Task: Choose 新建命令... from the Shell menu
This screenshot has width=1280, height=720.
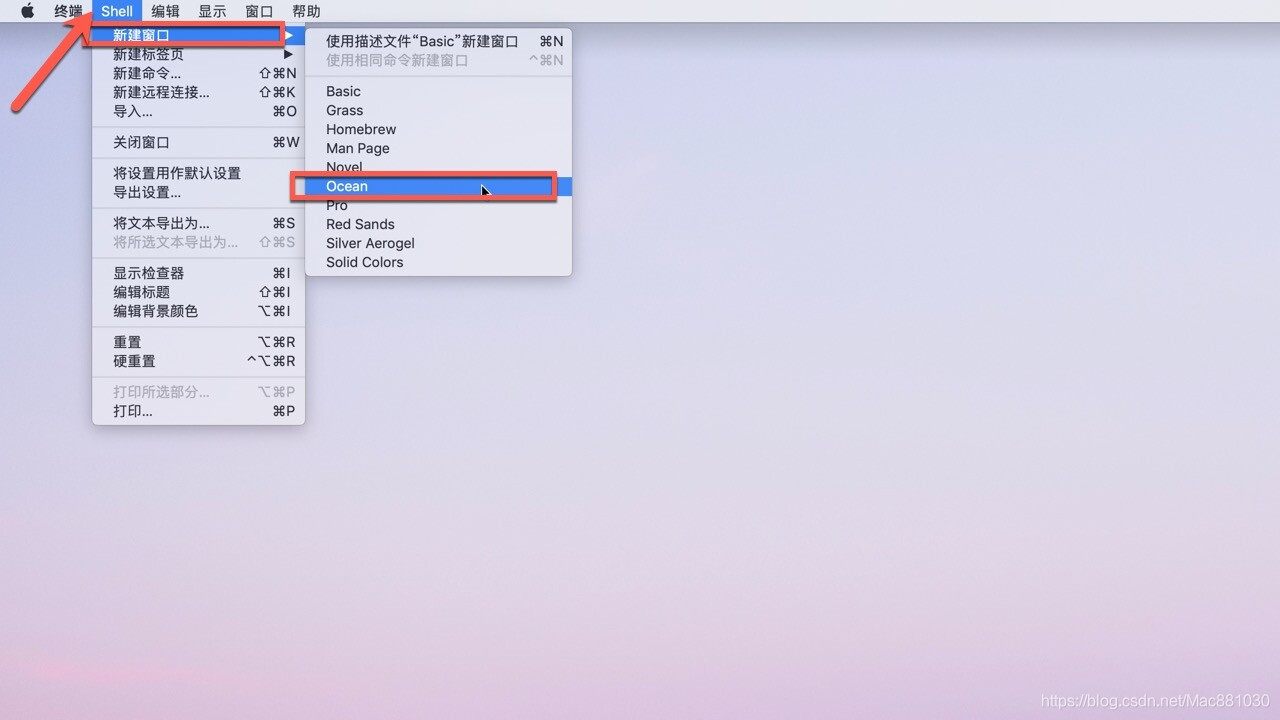Action: click(x=198, y=73)
